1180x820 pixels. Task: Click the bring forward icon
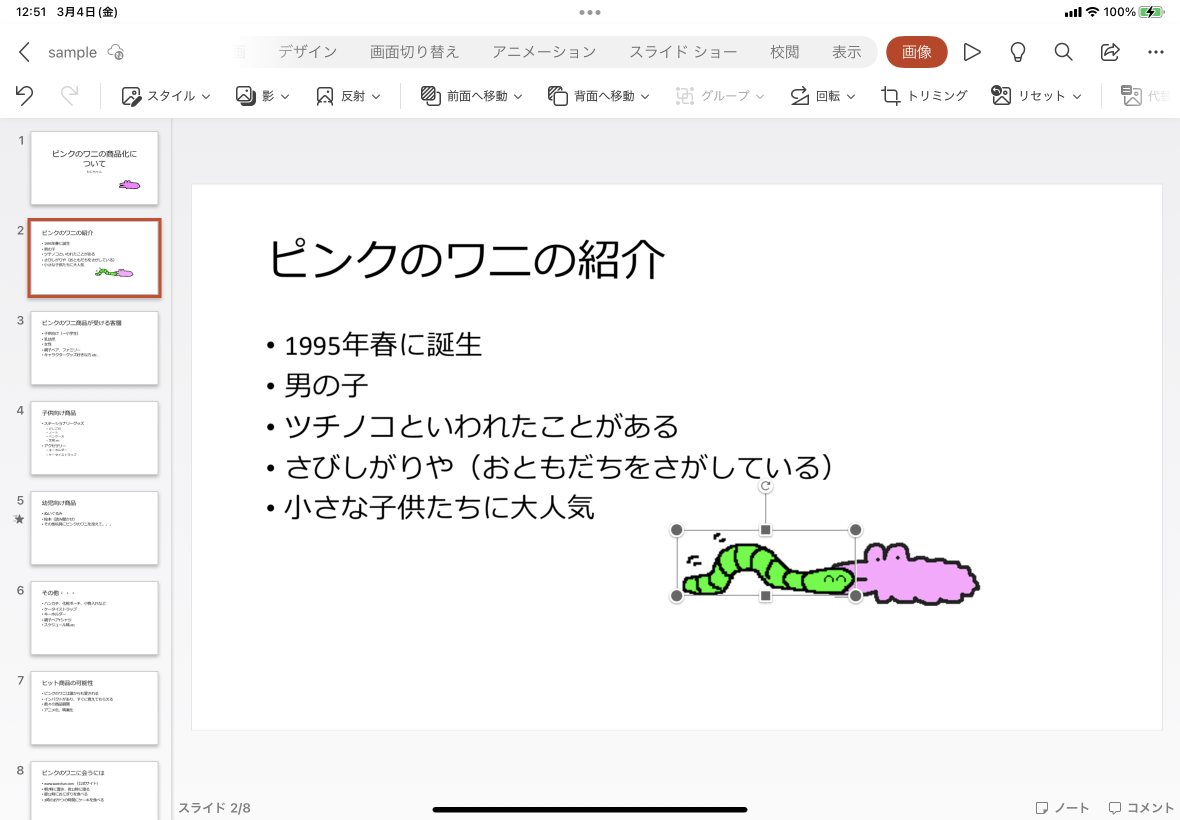point(430,96)
